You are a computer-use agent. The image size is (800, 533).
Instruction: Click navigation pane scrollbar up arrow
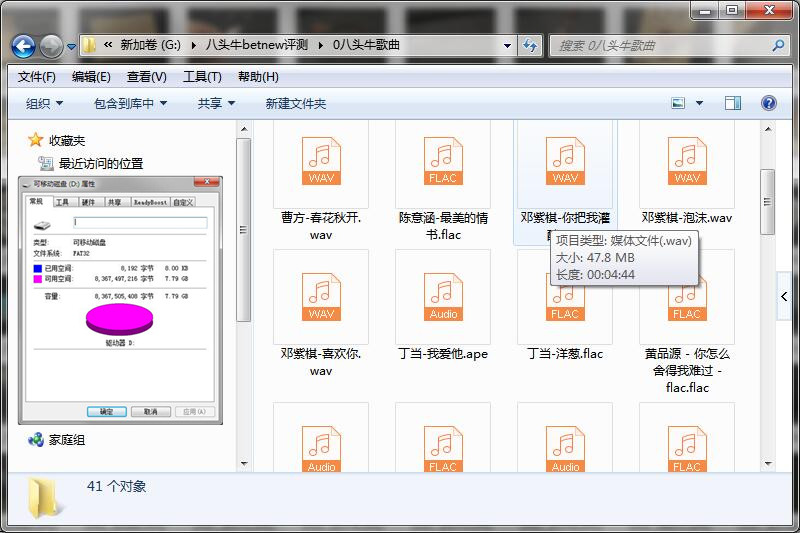tap(244, 129)
